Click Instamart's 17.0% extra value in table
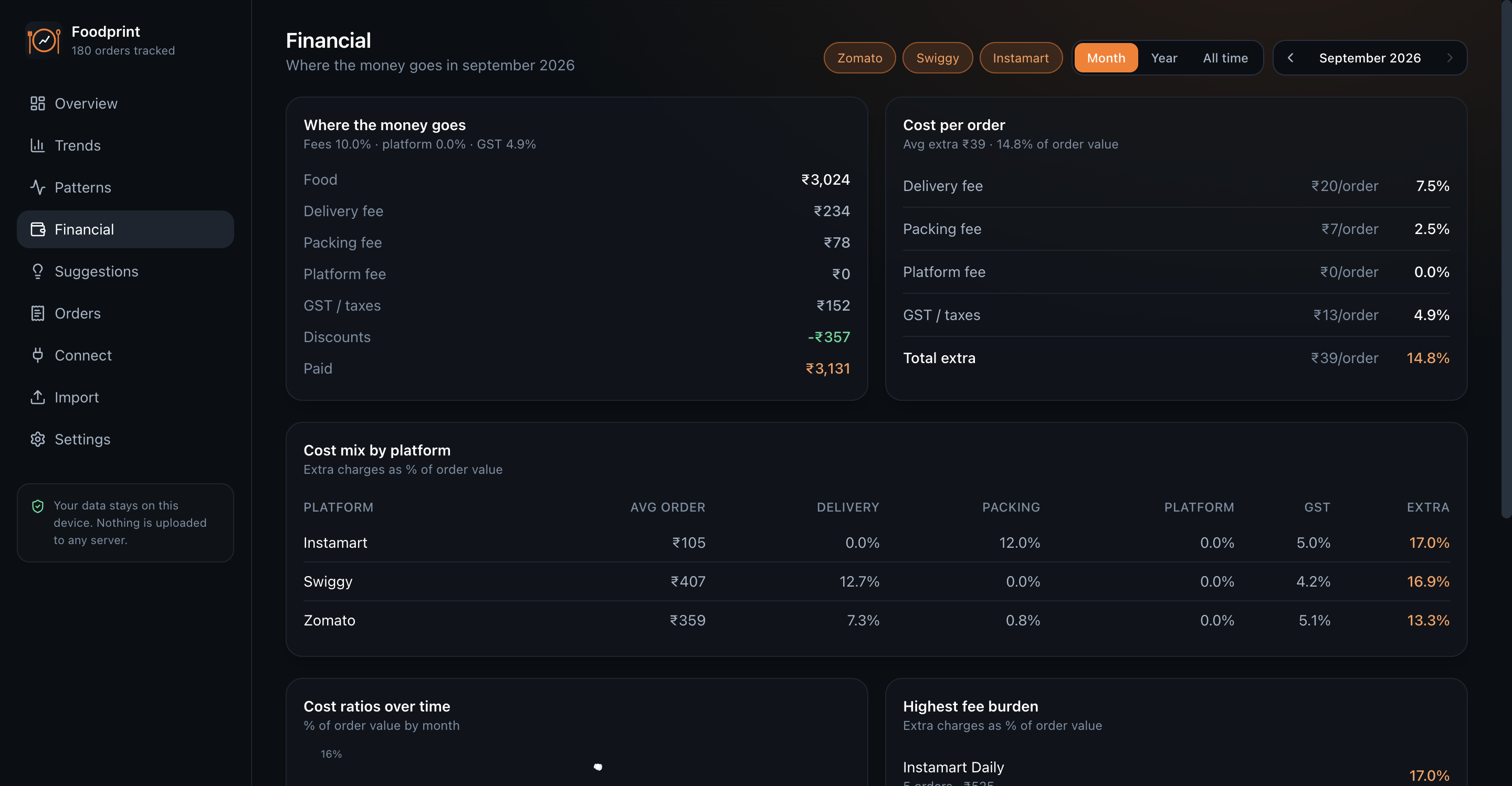 [x=1429, y=543]
